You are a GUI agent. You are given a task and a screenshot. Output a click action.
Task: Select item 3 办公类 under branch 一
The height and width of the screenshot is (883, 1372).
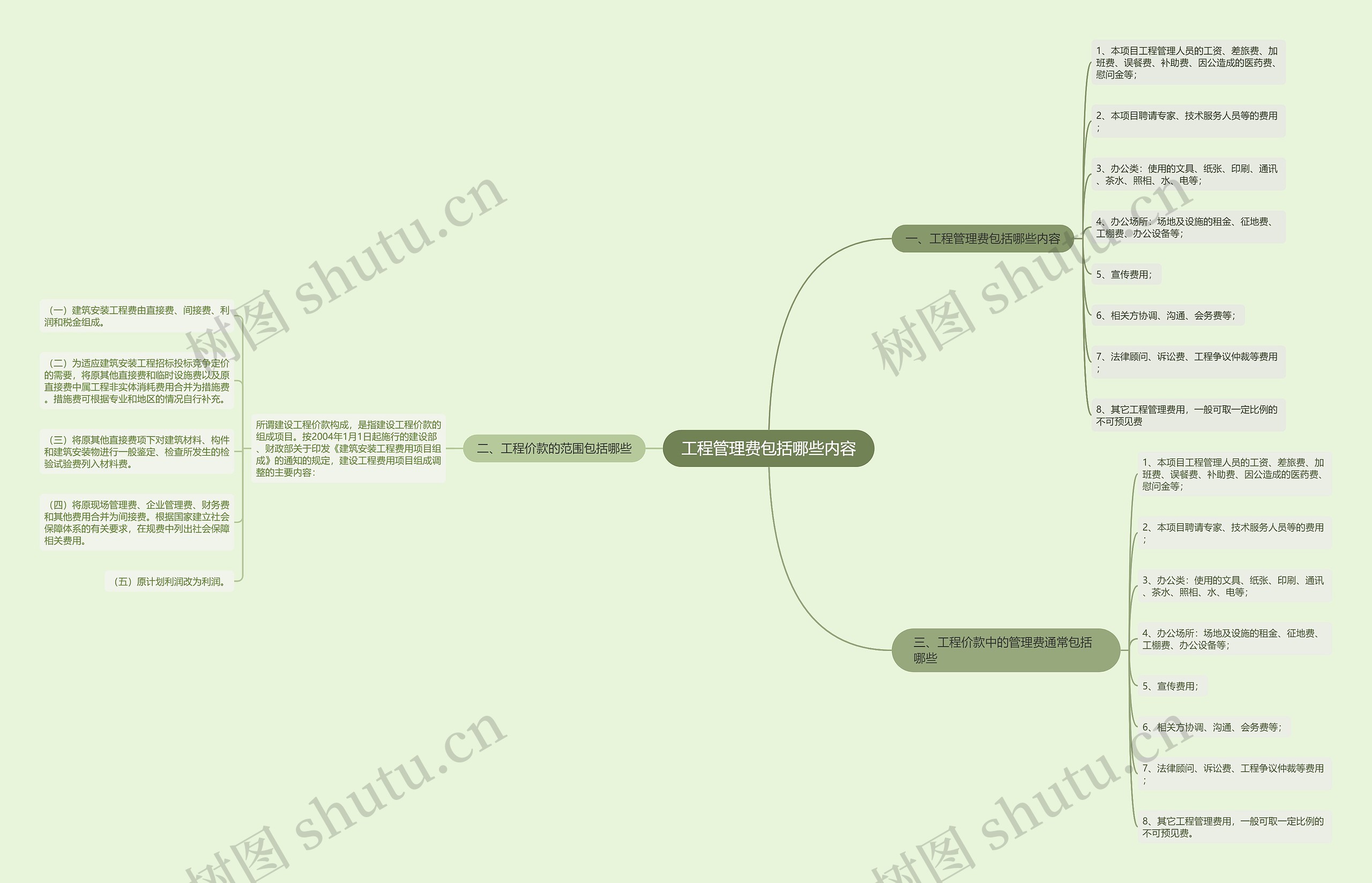(1188, 174)
